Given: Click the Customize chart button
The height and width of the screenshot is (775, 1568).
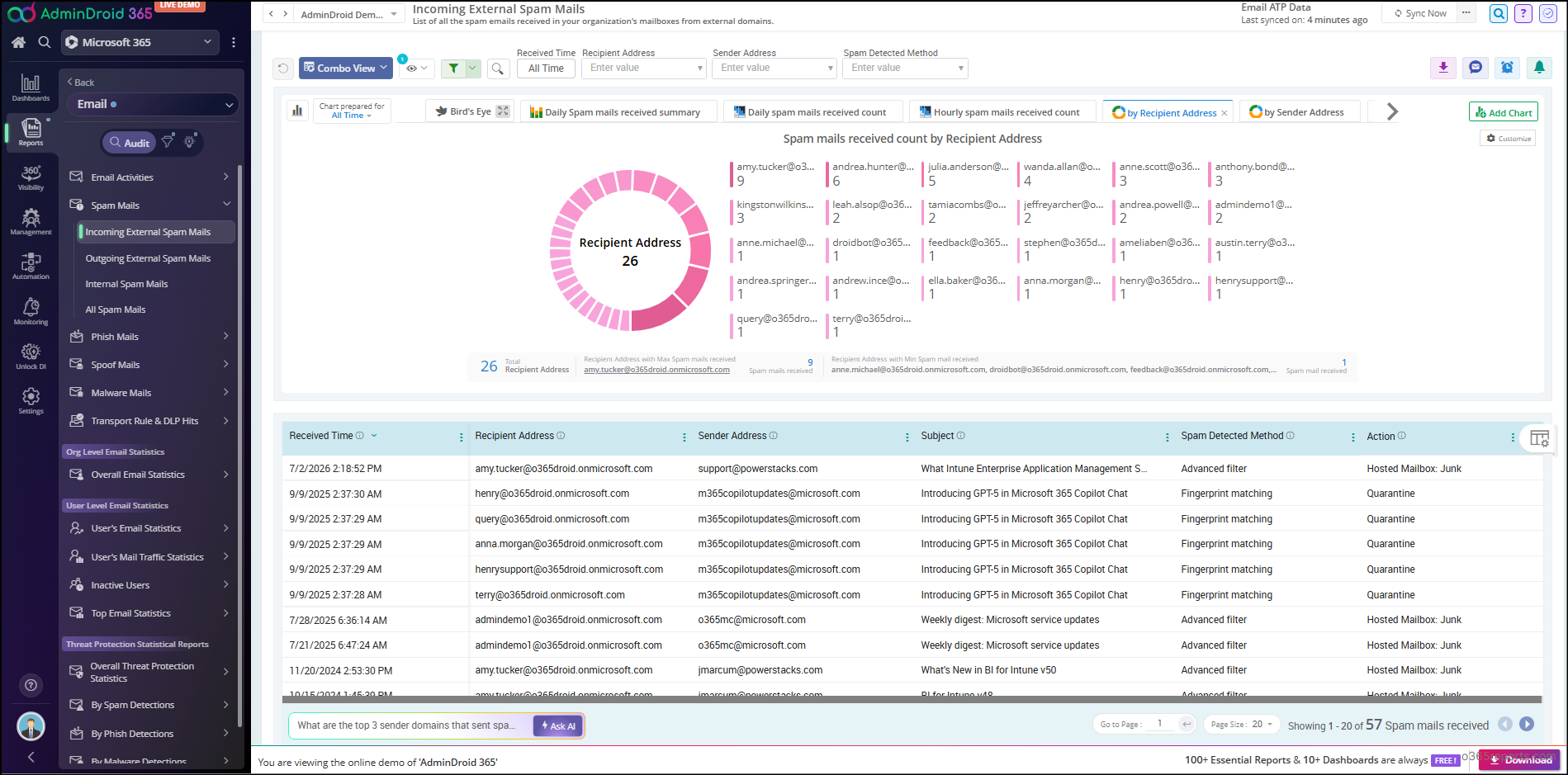Looking at the screenshot, I should [1508, 139].
